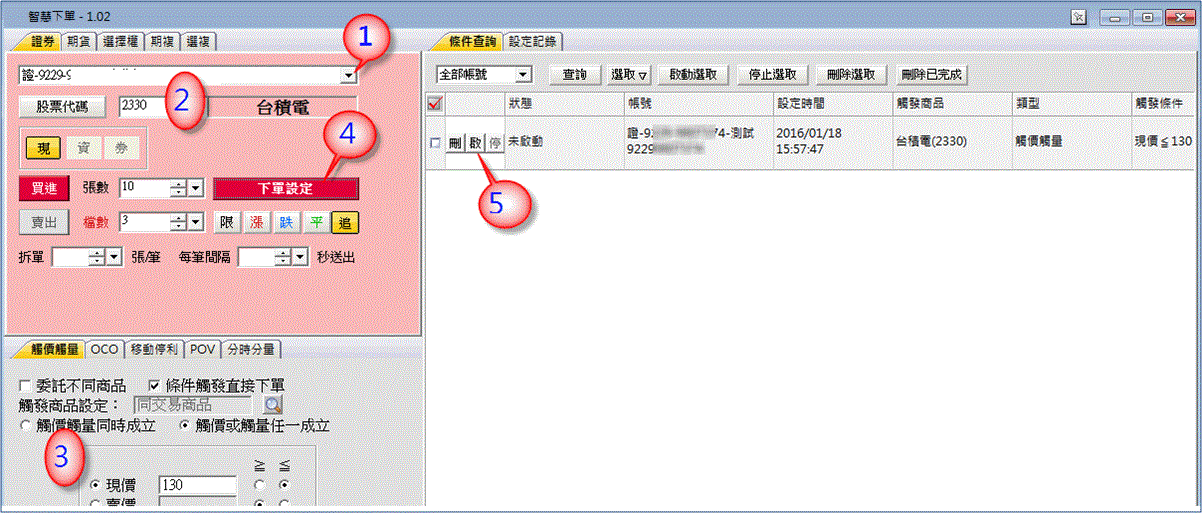Switch to 期複 tab
This screenshot has height=513, width=1202.
coord(163,41)
